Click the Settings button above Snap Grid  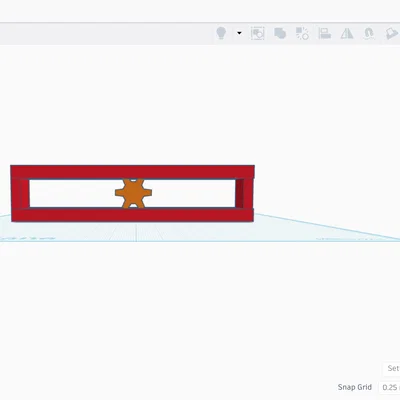[x=392, y=368]
